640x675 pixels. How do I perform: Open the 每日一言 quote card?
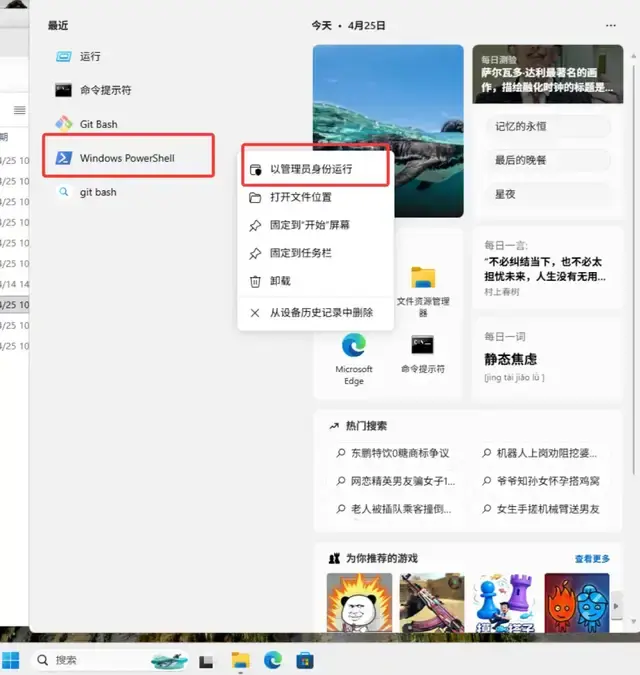coord(547,268)
